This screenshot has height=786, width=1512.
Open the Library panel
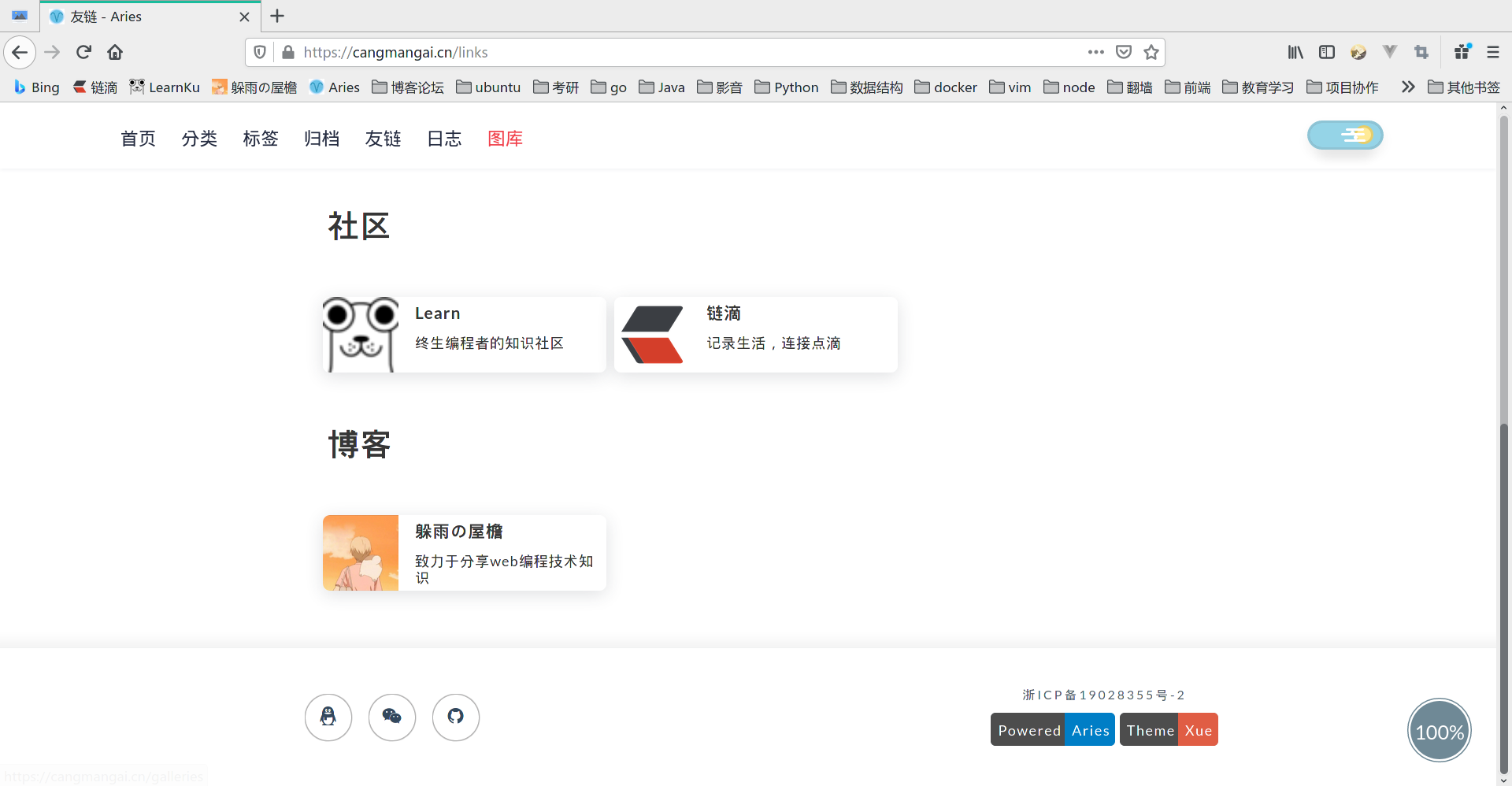click(x=1295, y=53)
